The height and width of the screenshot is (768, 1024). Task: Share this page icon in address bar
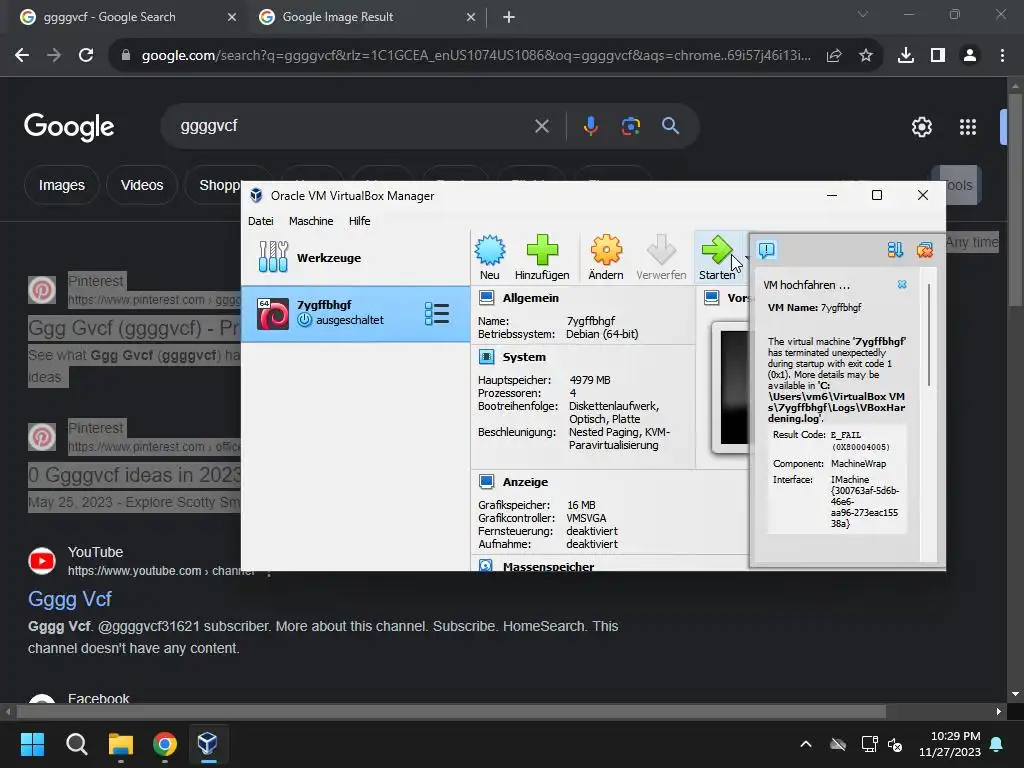[x=834, y=56]
